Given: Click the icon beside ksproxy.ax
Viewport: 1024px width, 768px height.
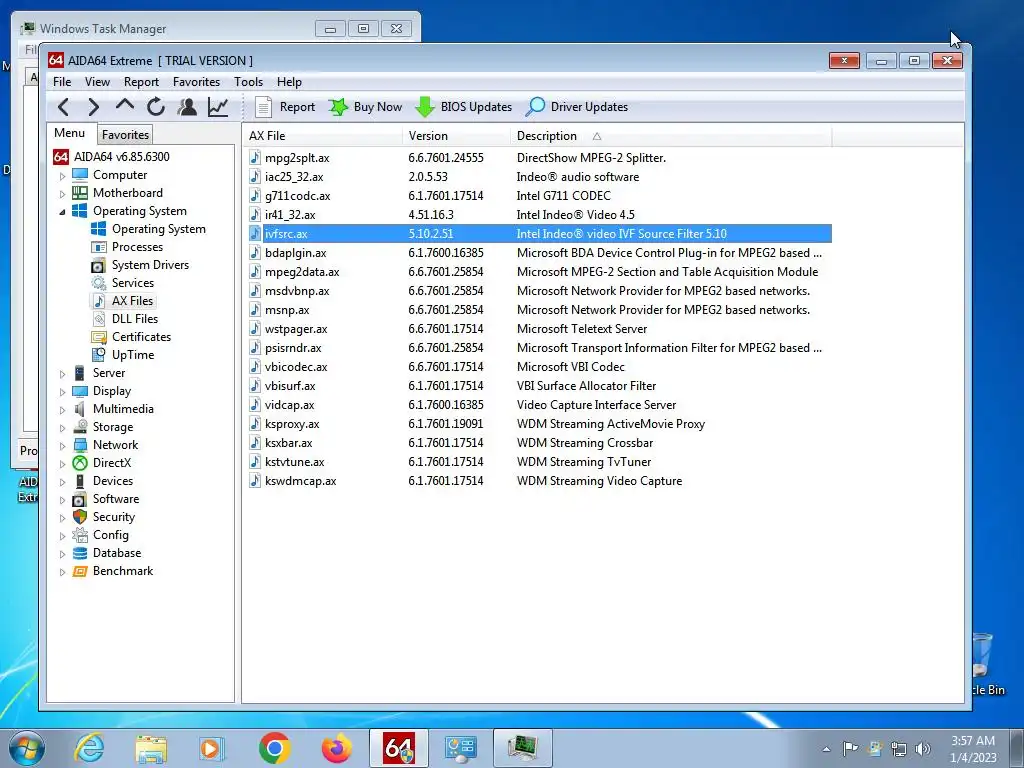Looking at the screenshot, I should (255, 424).
